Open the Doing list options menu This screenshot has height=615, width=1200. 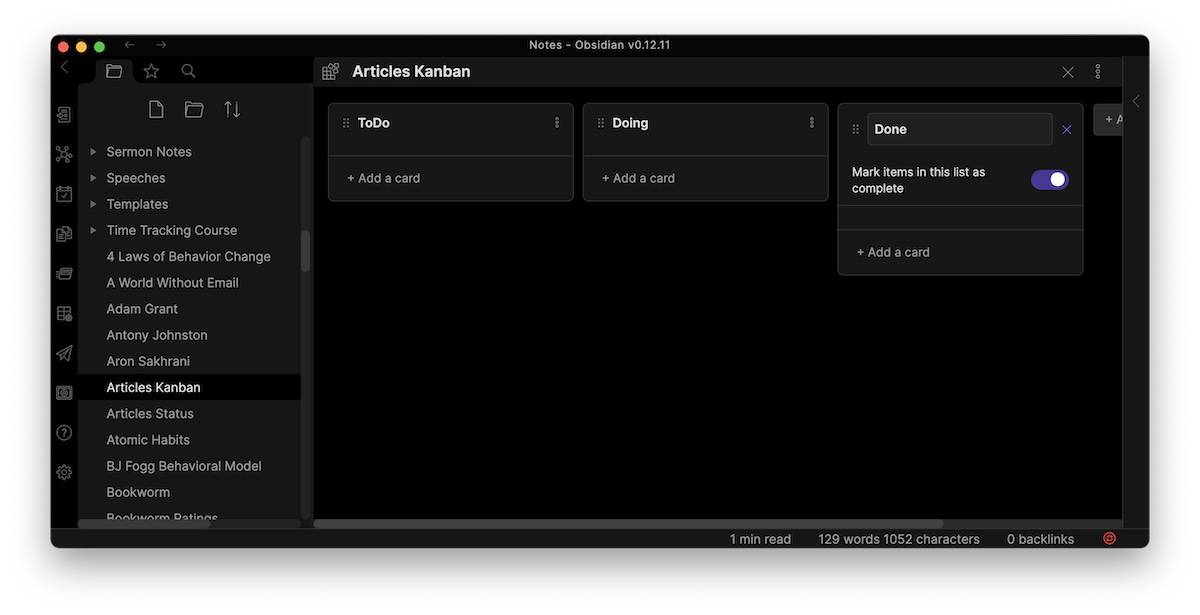812,123
